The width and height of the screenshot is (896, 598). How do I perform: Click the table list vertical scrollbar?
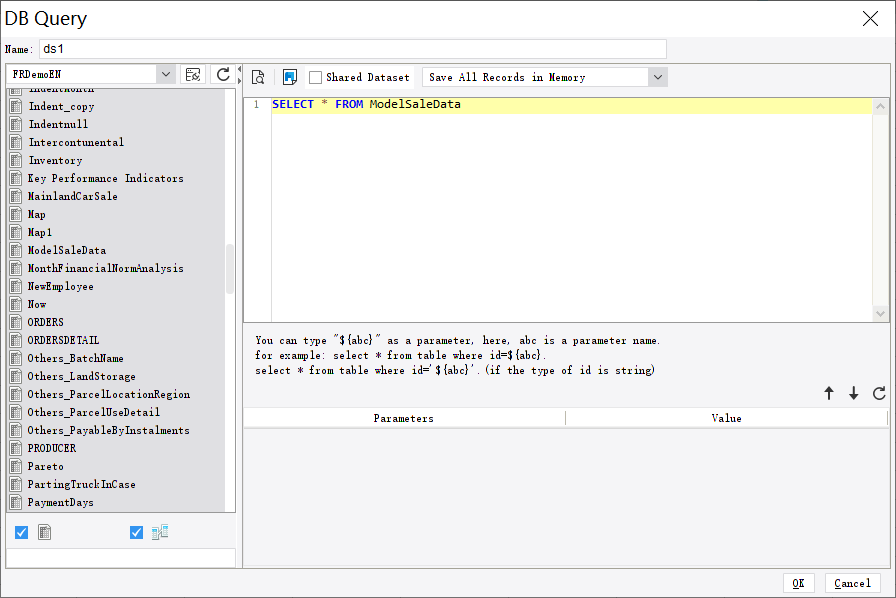230,268
